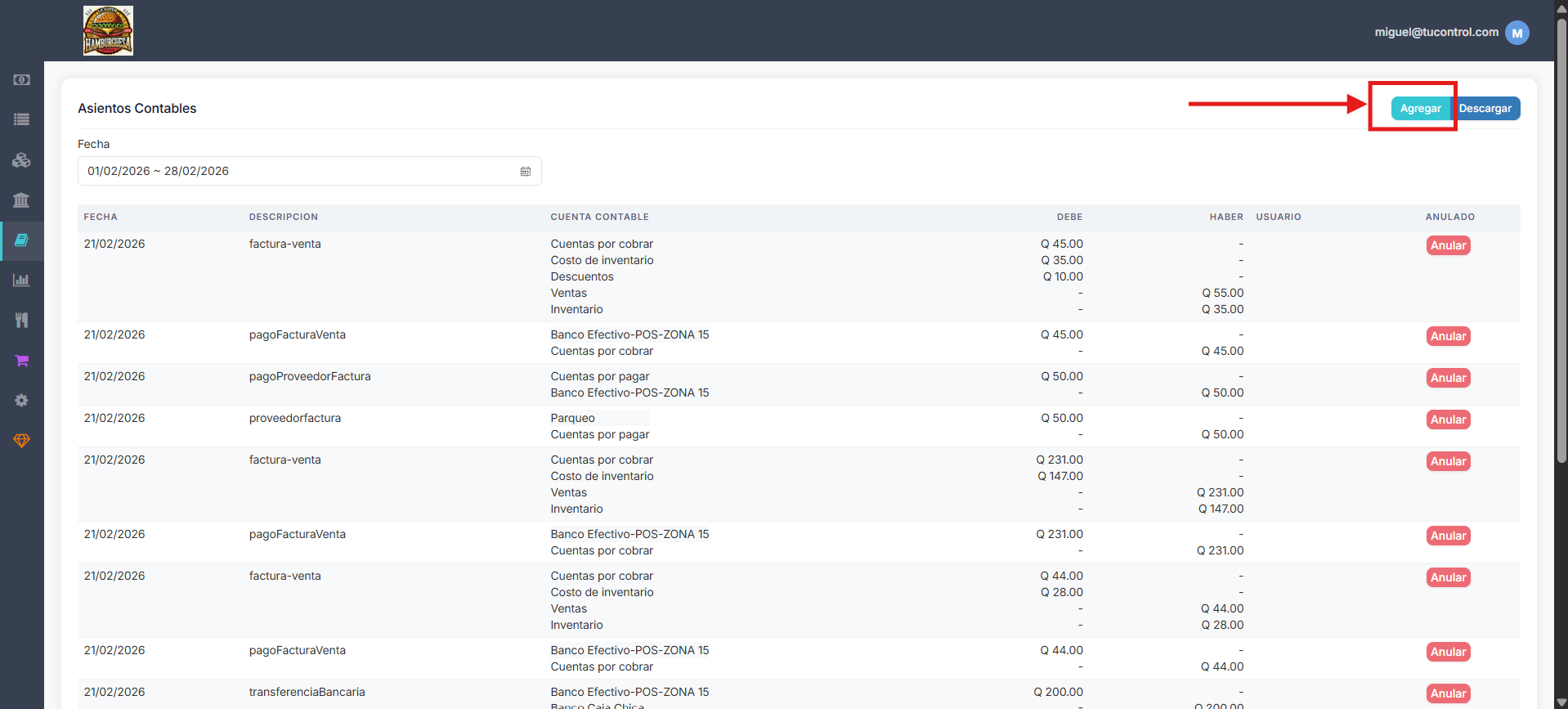The image size is (1568, 709).
Task: Click the FECHA column header
Action: click(101, 217)
